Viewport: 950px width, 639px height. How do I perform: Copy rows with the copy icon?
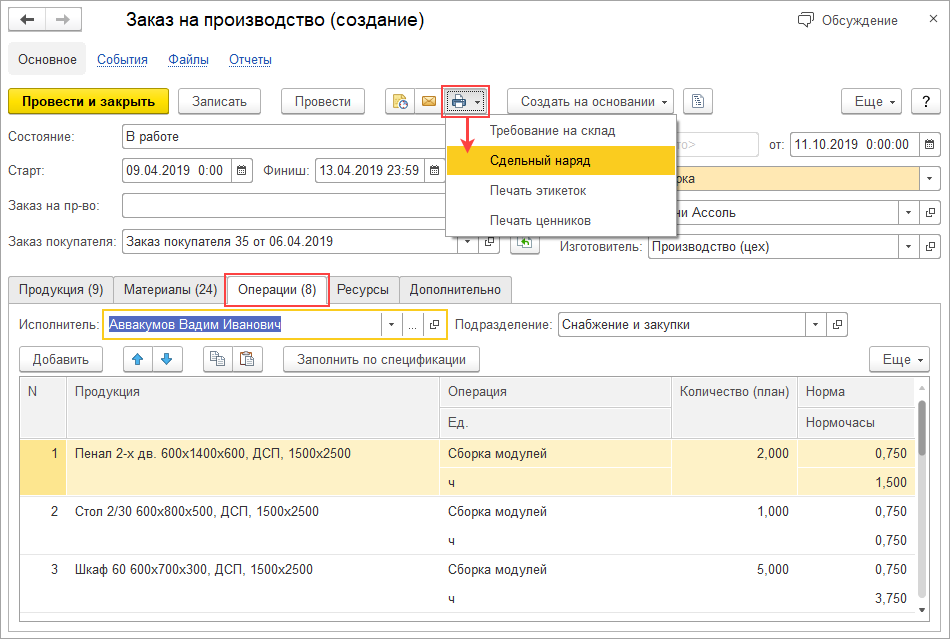click(218, 359)
